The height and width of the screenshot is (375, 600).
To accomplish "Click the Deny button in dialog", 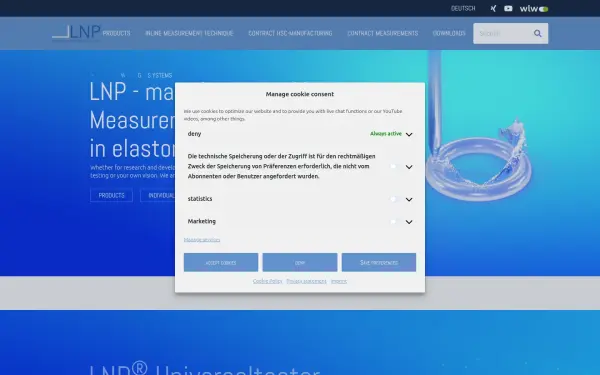I will (x=300, y=262).
